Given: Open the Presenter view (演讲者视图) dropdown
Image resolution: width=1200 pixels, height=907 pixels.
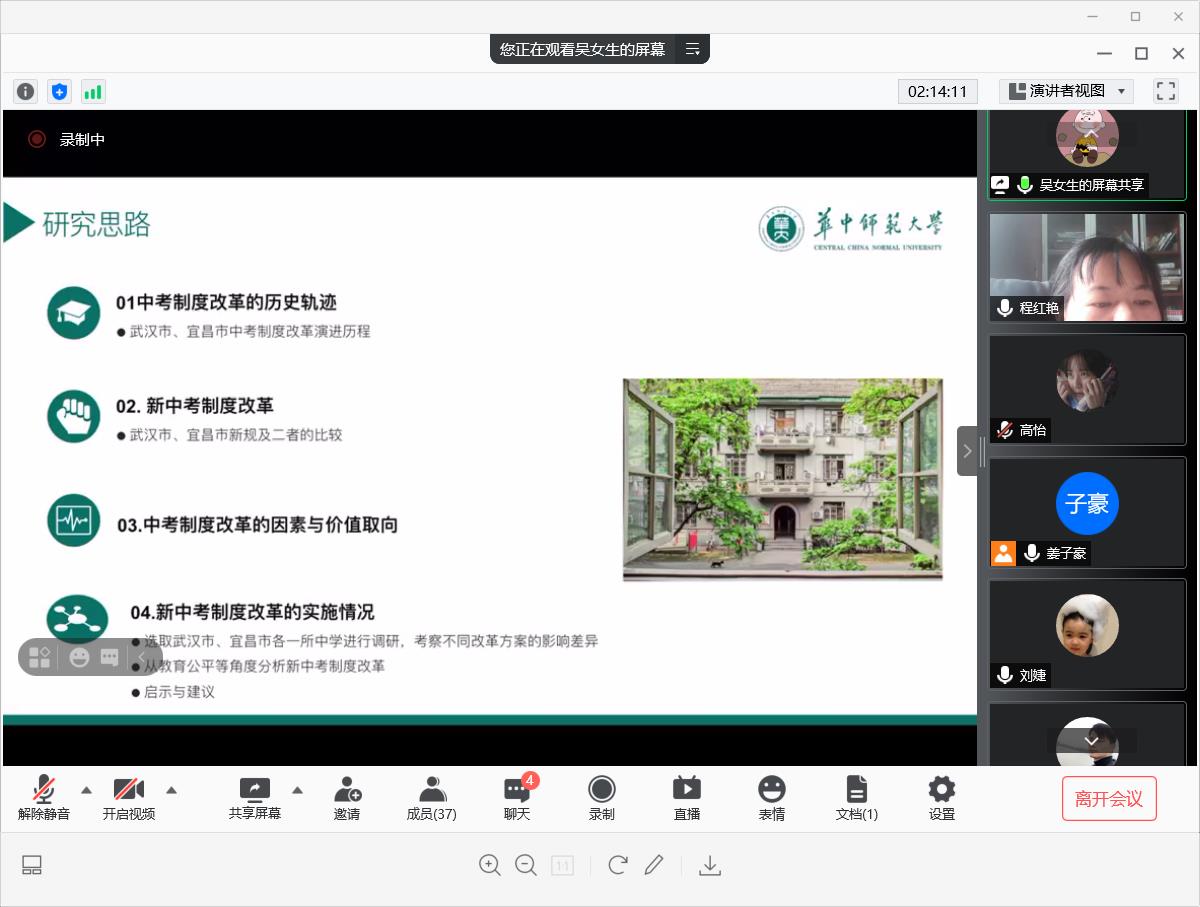Looking at the screenshot, I should 1066,91.
